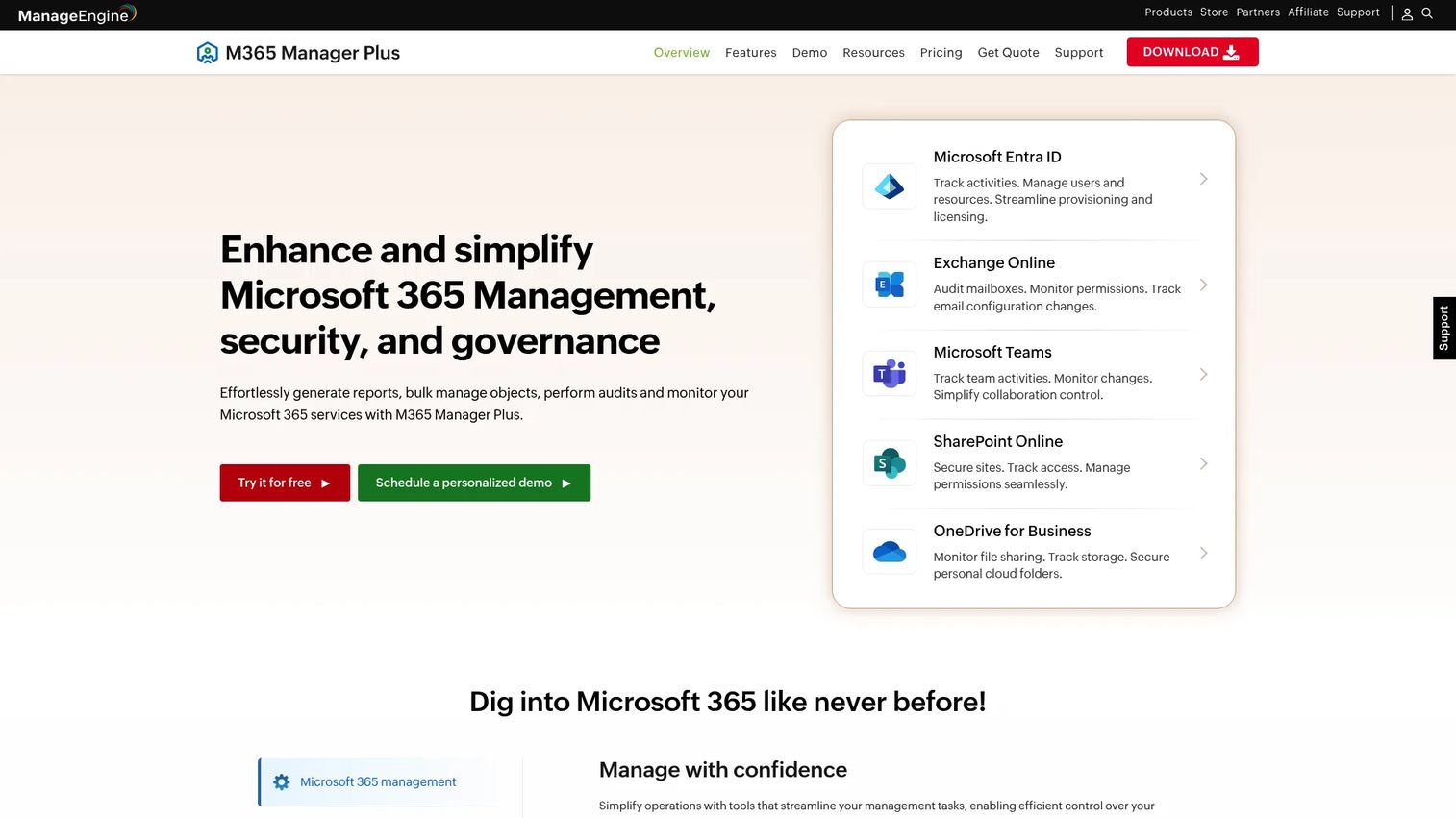The height and width of the screenshot is (818, 1456).
Task: Click the OneDrive for Business cloud icon
Action: 890,552
